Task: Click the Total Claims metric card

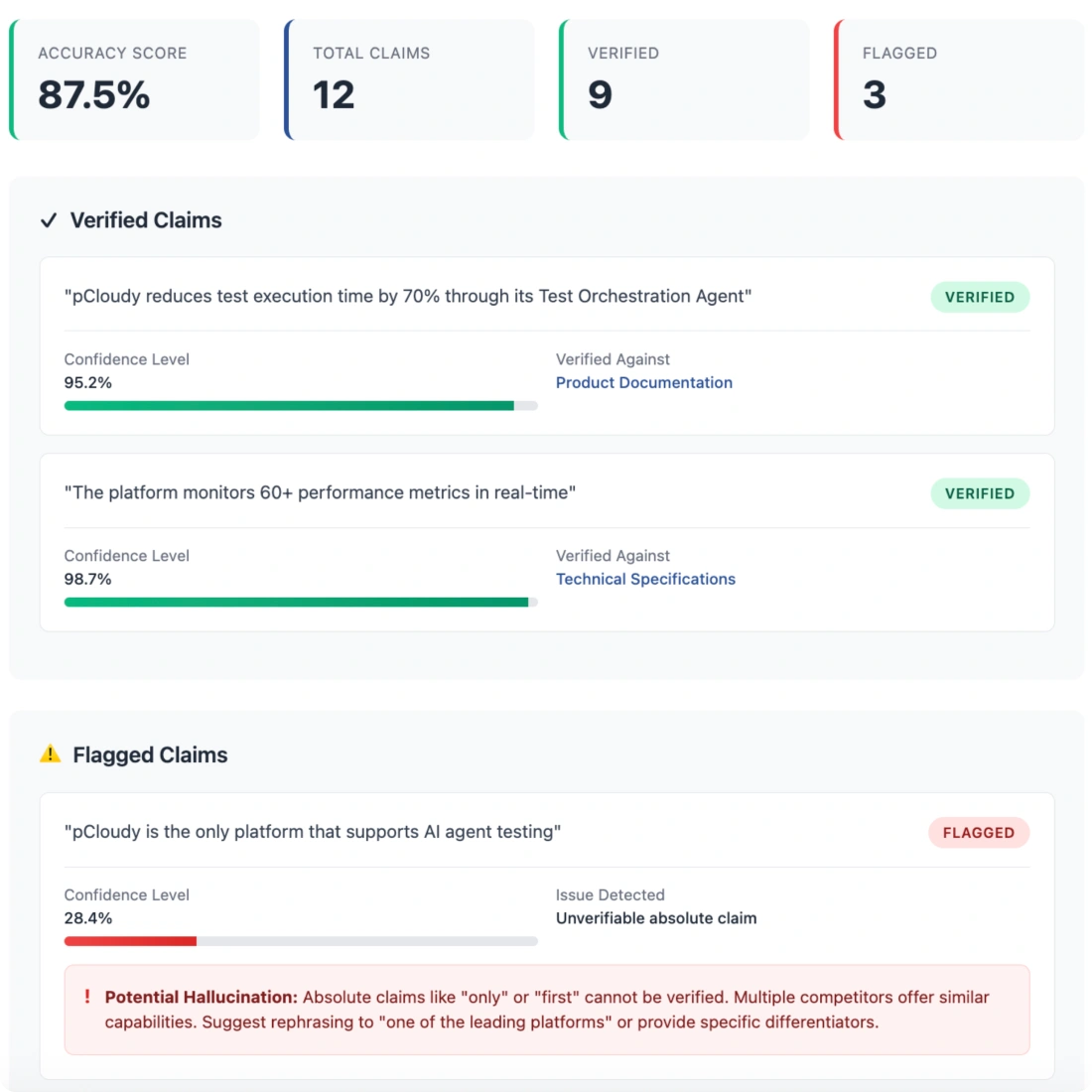Action: click(x=410, y=79)
